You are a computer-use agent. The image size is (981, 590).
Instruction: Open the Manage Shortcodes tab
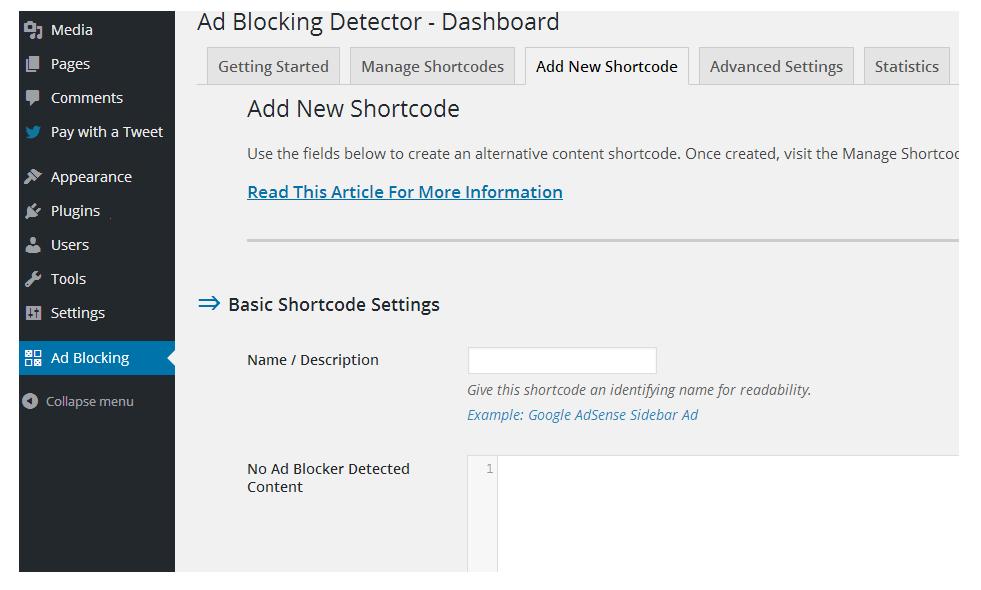click(x=432, y=66)
